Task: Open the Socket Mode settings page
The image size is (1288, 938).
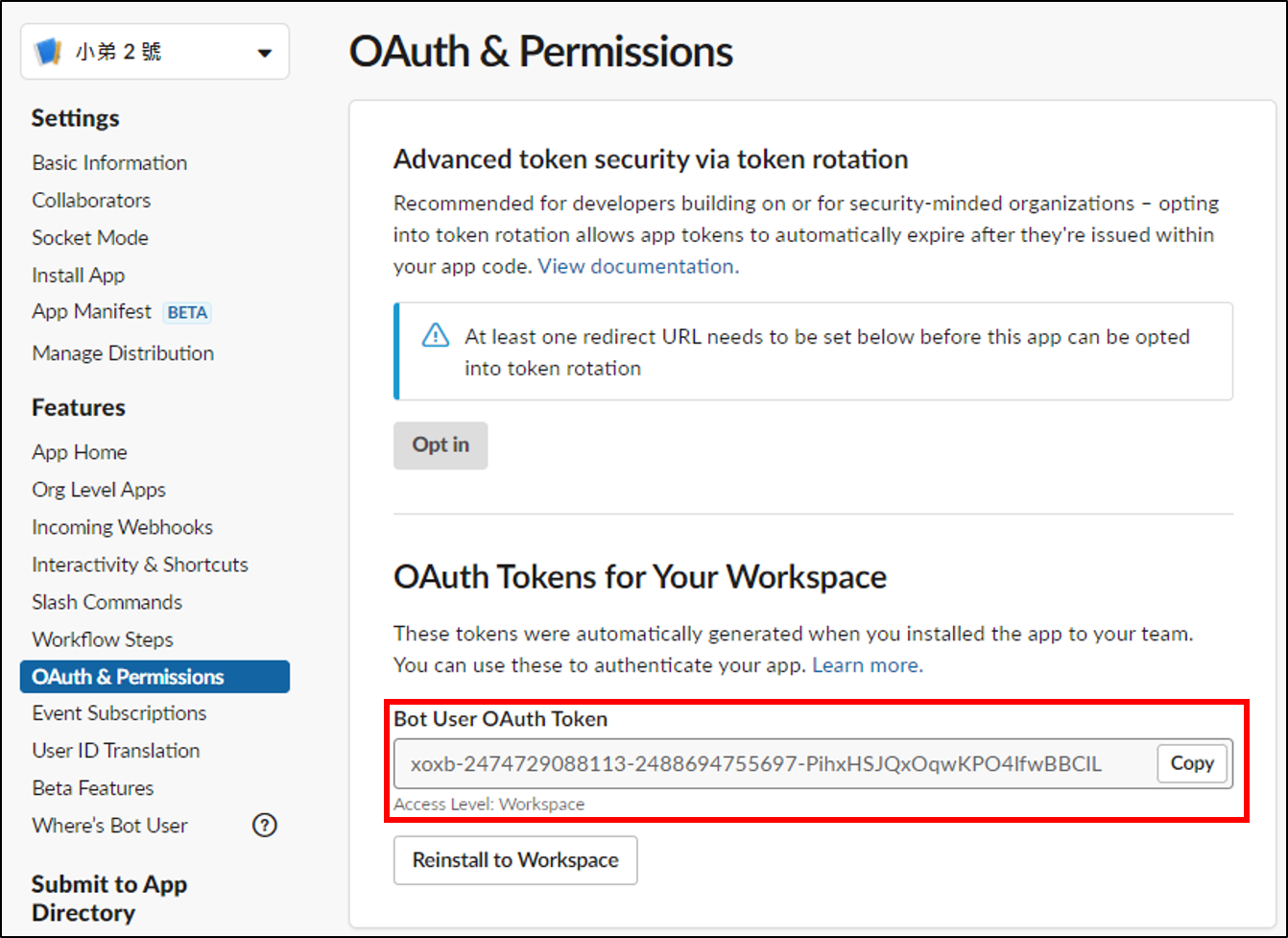Action: pyautogui.click(x=89, y=237)
